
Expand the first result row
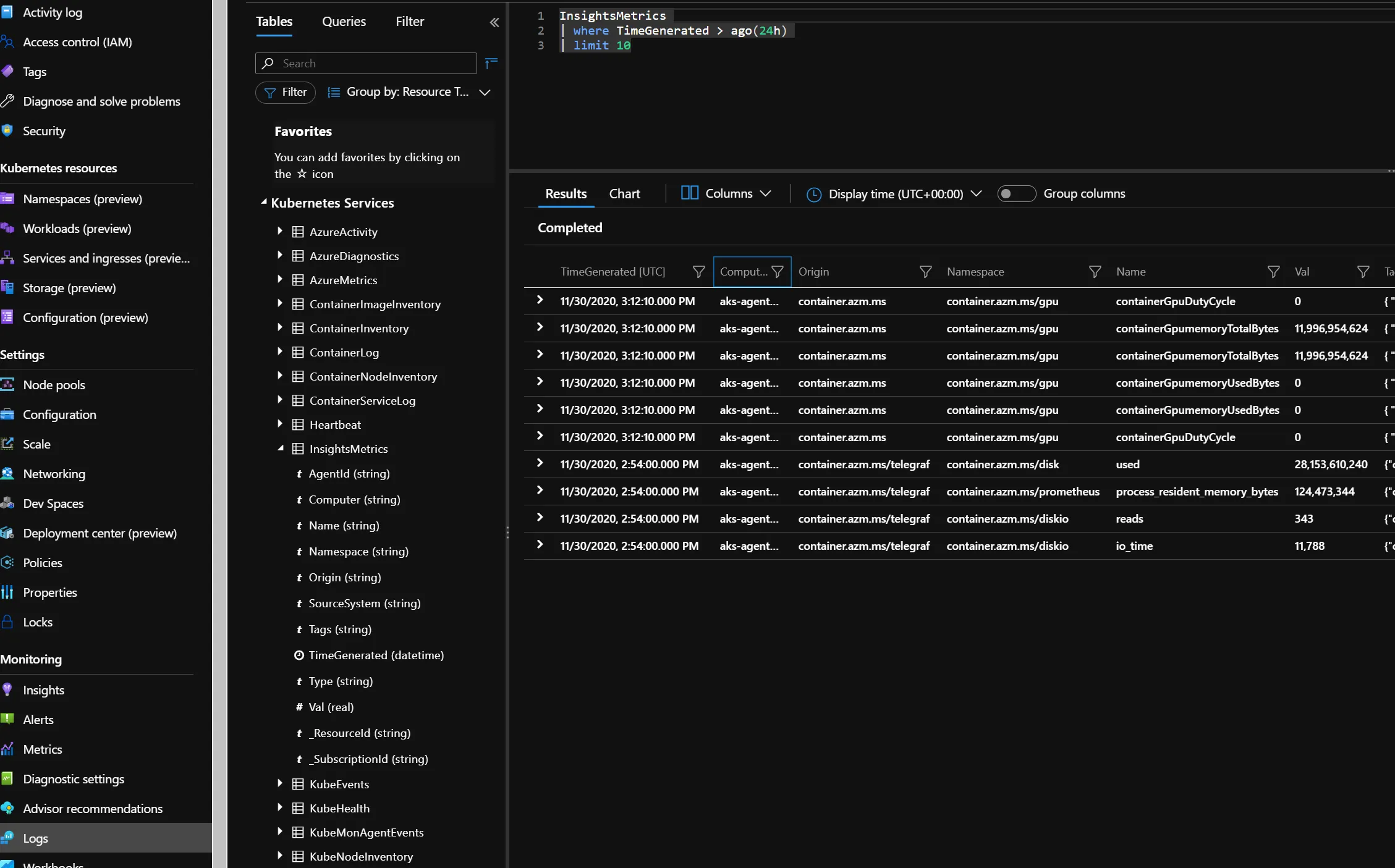tap(540, 300)
